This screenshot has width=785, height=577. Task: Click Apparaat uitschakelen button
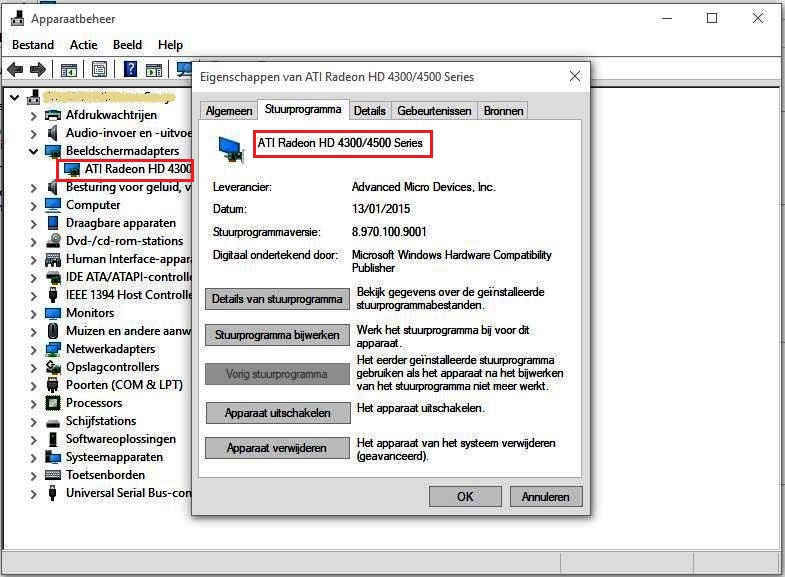(277, 413)
